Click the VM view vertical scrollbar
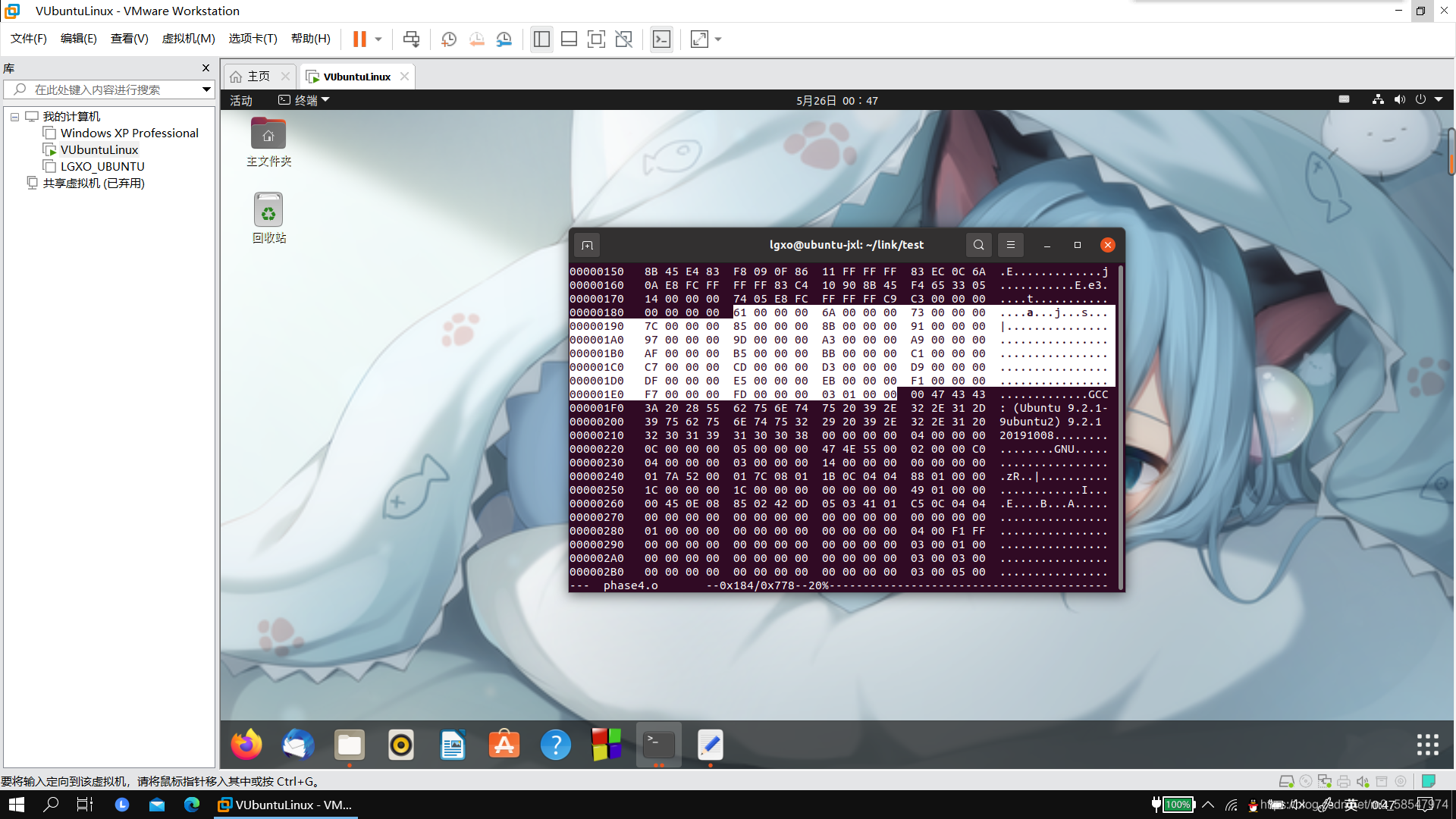 1451,152
